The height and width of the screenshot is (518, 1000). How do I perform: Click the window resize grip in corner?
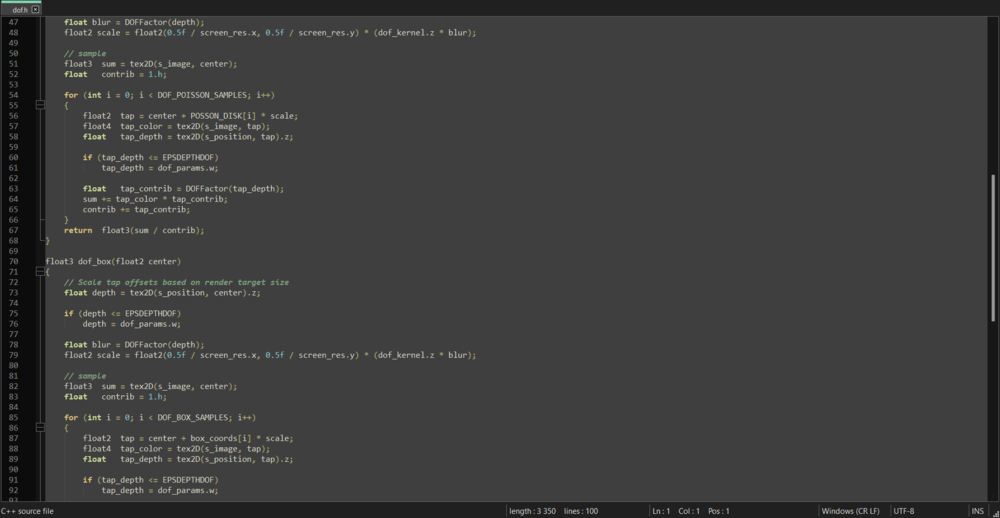994,512
